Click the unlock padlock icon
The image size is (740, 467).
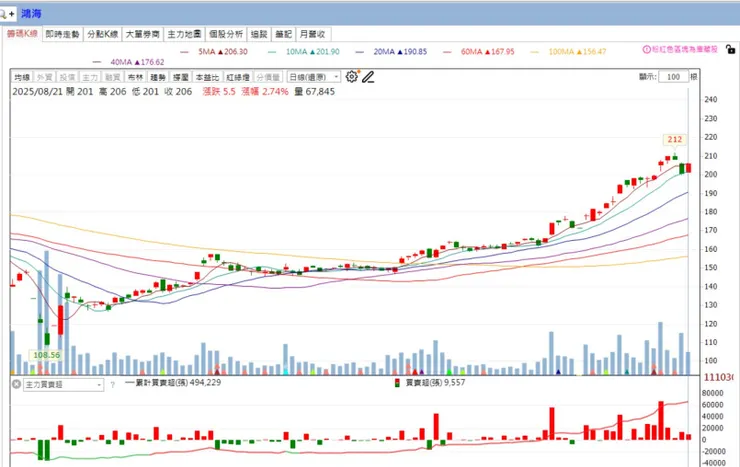coord(730,49)
